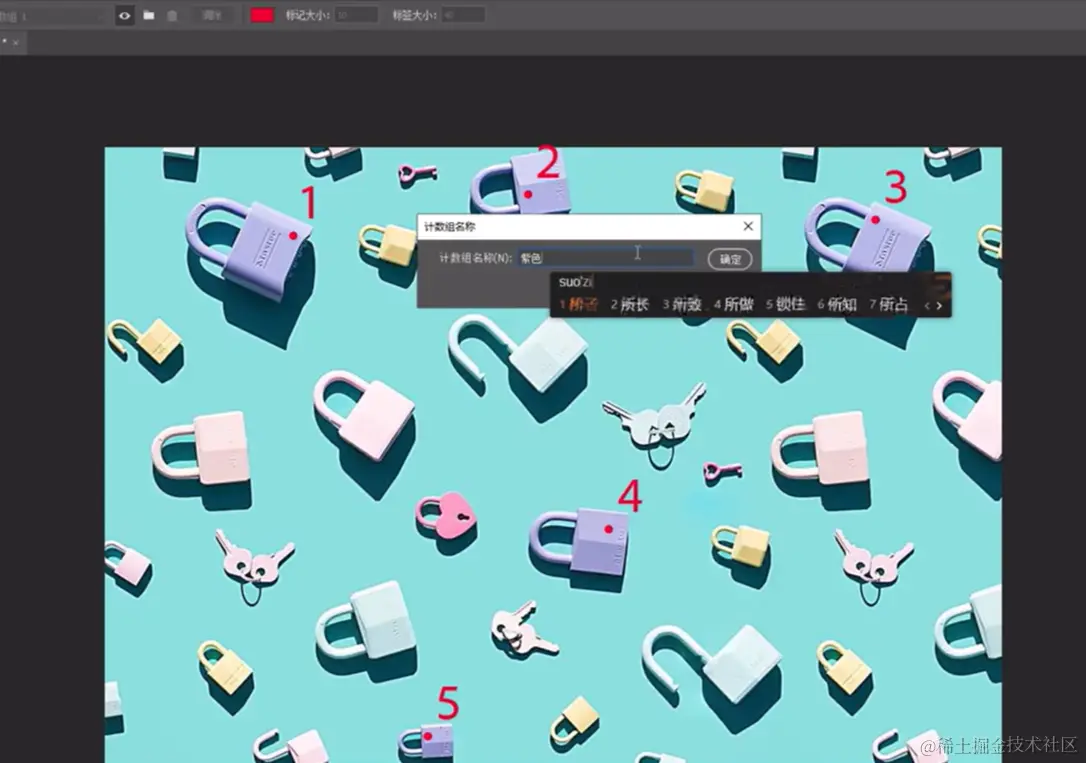Toggle count group visibility eye icon

click(x=124, y=15)
